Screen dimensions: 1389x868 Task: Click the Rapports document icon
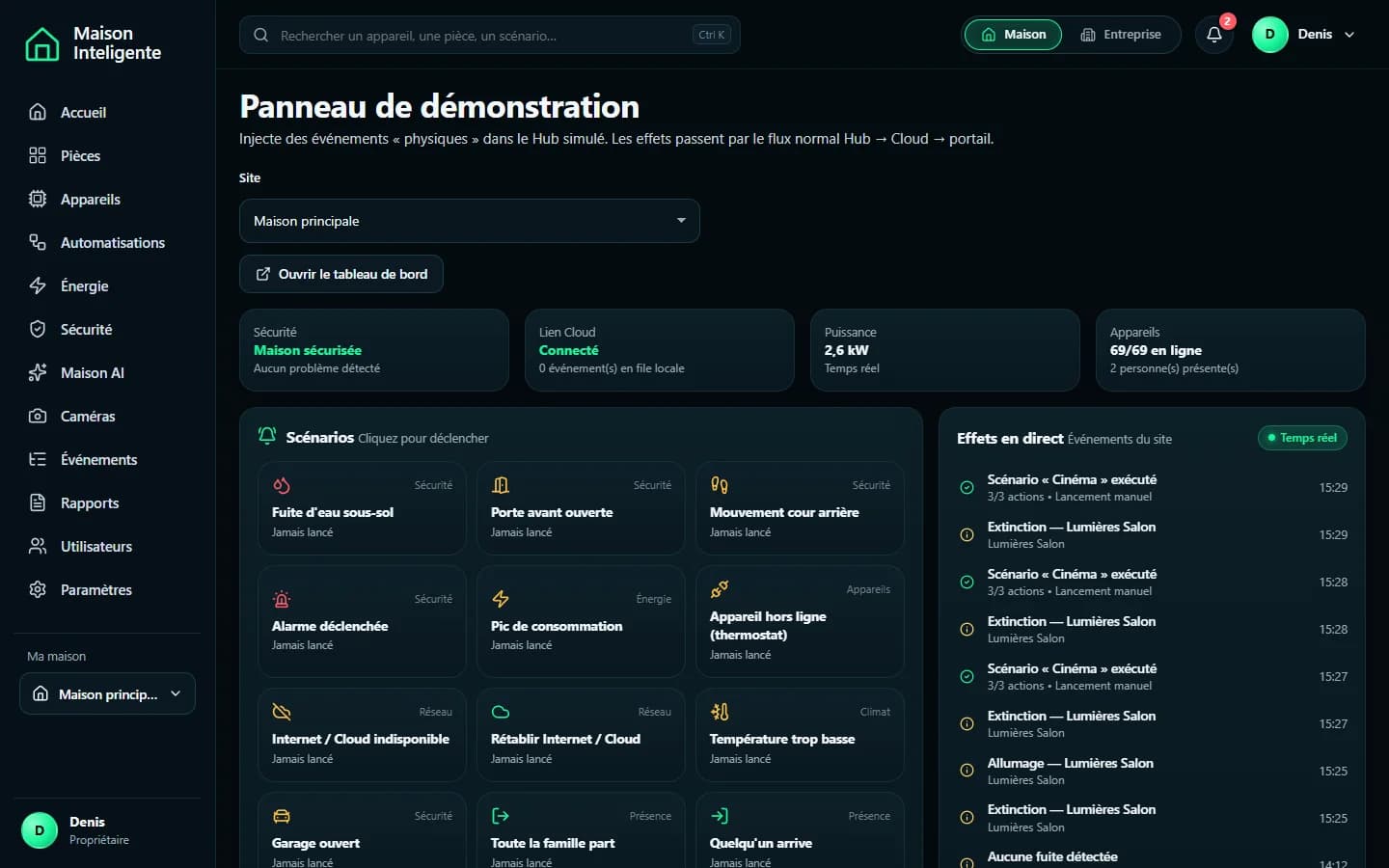click(x=38, y=502)
